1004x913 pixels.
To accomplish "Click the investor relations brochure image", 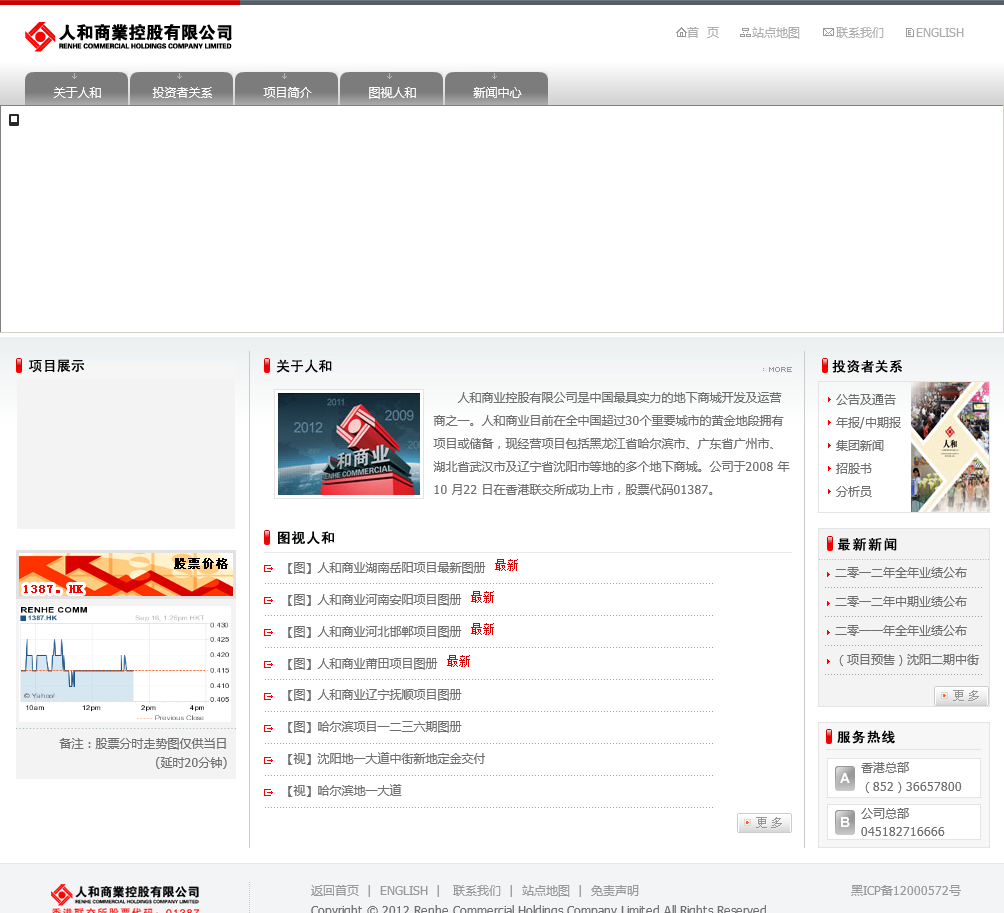I will point(950,447).
